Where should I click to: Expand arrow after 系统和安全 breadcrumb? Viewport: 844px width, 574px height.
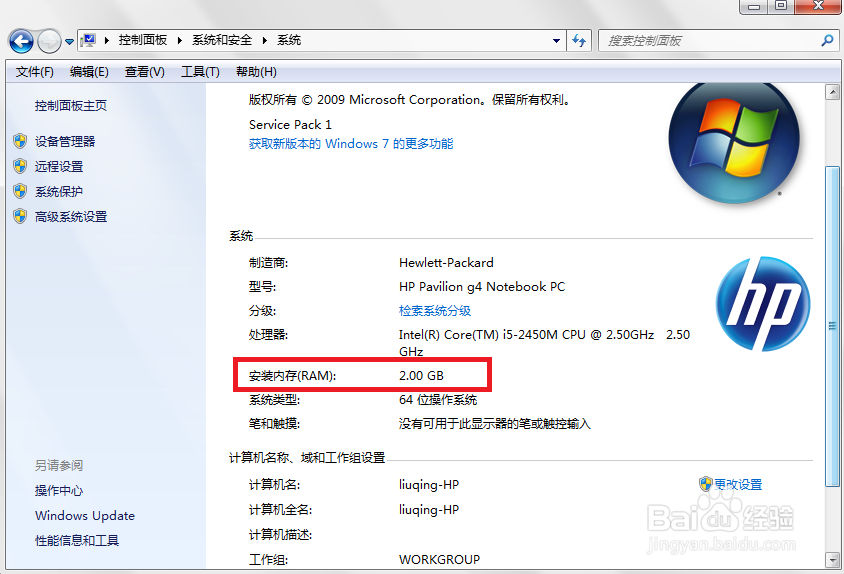point(264,40)
